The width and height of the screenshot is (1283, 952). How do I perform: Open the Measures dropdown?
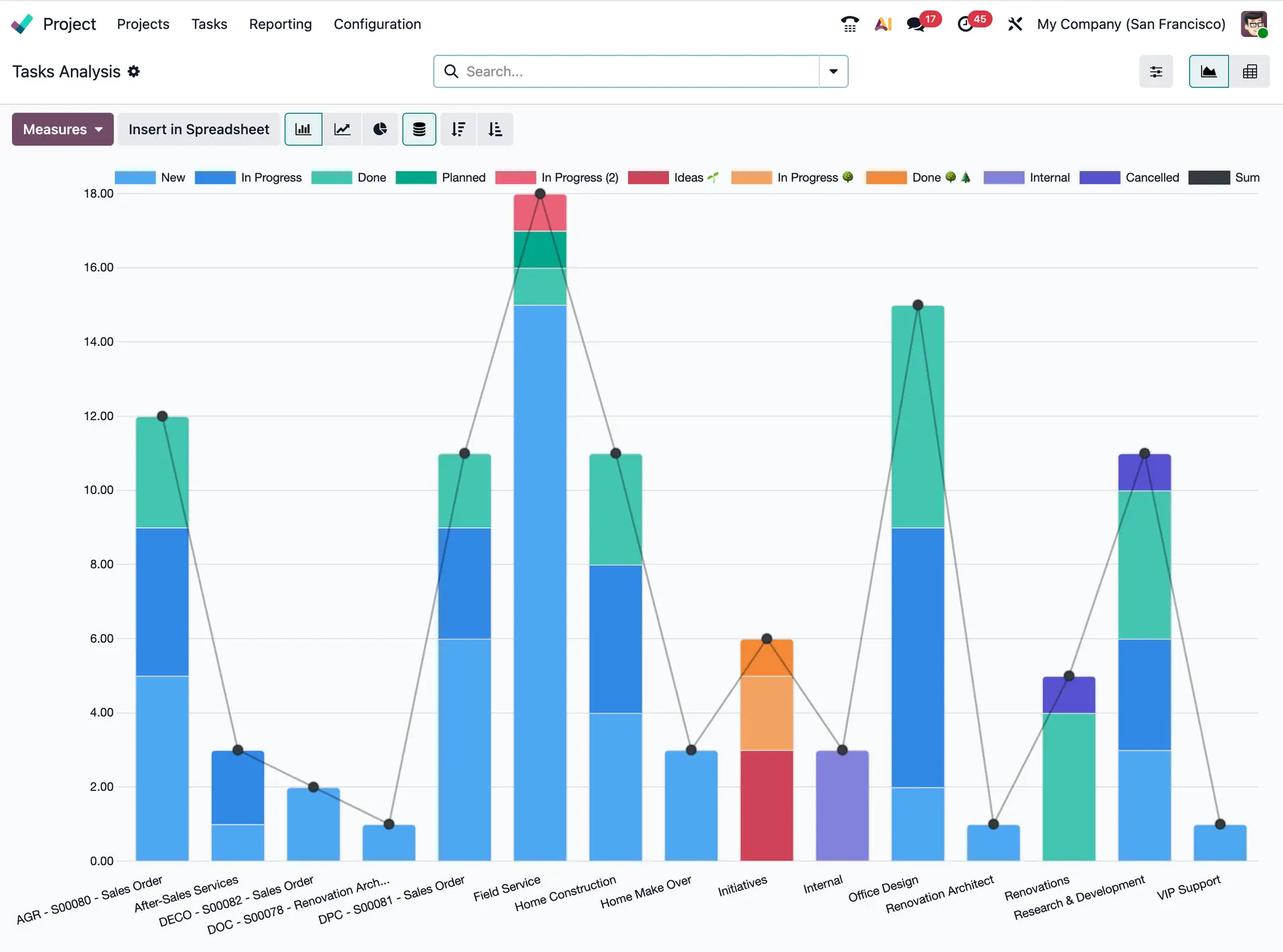(63, 129)
